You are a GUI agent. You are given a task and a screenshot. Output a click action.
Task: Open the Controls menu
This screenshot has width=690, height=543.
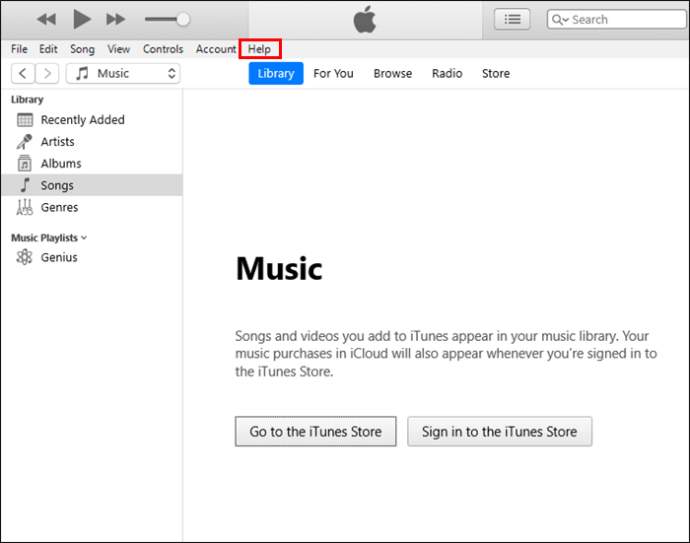click(163, 49)
